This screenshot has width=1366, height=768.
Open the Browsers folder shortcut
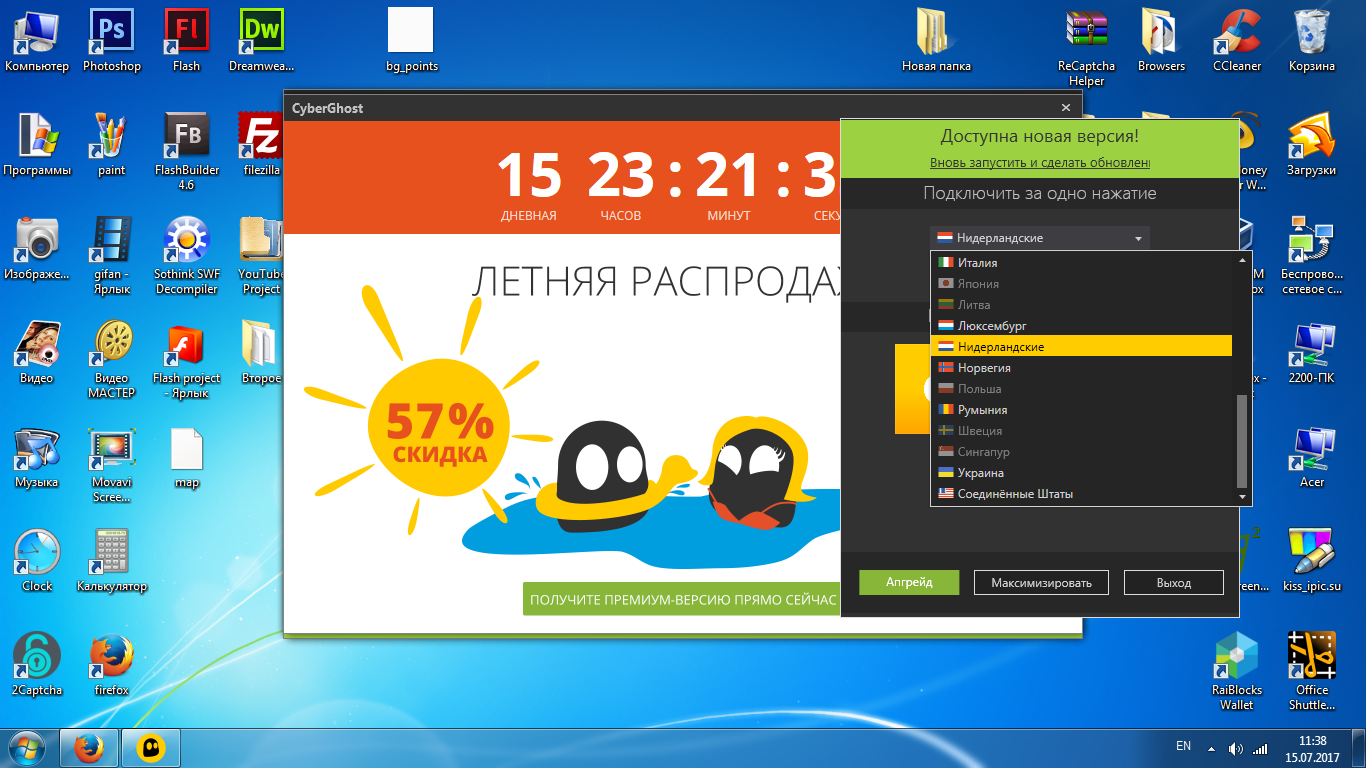[1161, 40]
